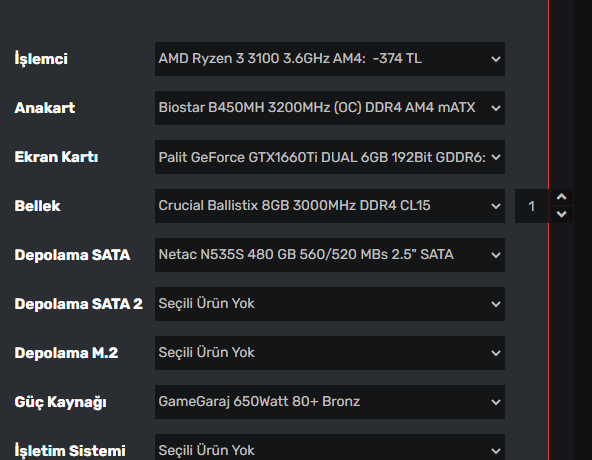Decrease Bellek quantity with down arrow
Image resolution: width=592 pixels, height=460 pixels.
tap(562, 215)
